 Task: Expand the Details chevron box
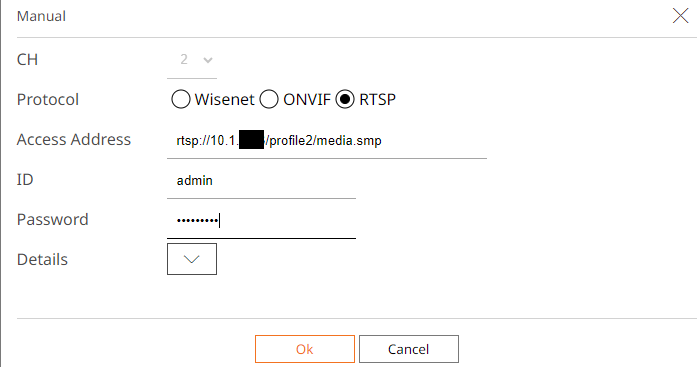(x=192, y=259)
